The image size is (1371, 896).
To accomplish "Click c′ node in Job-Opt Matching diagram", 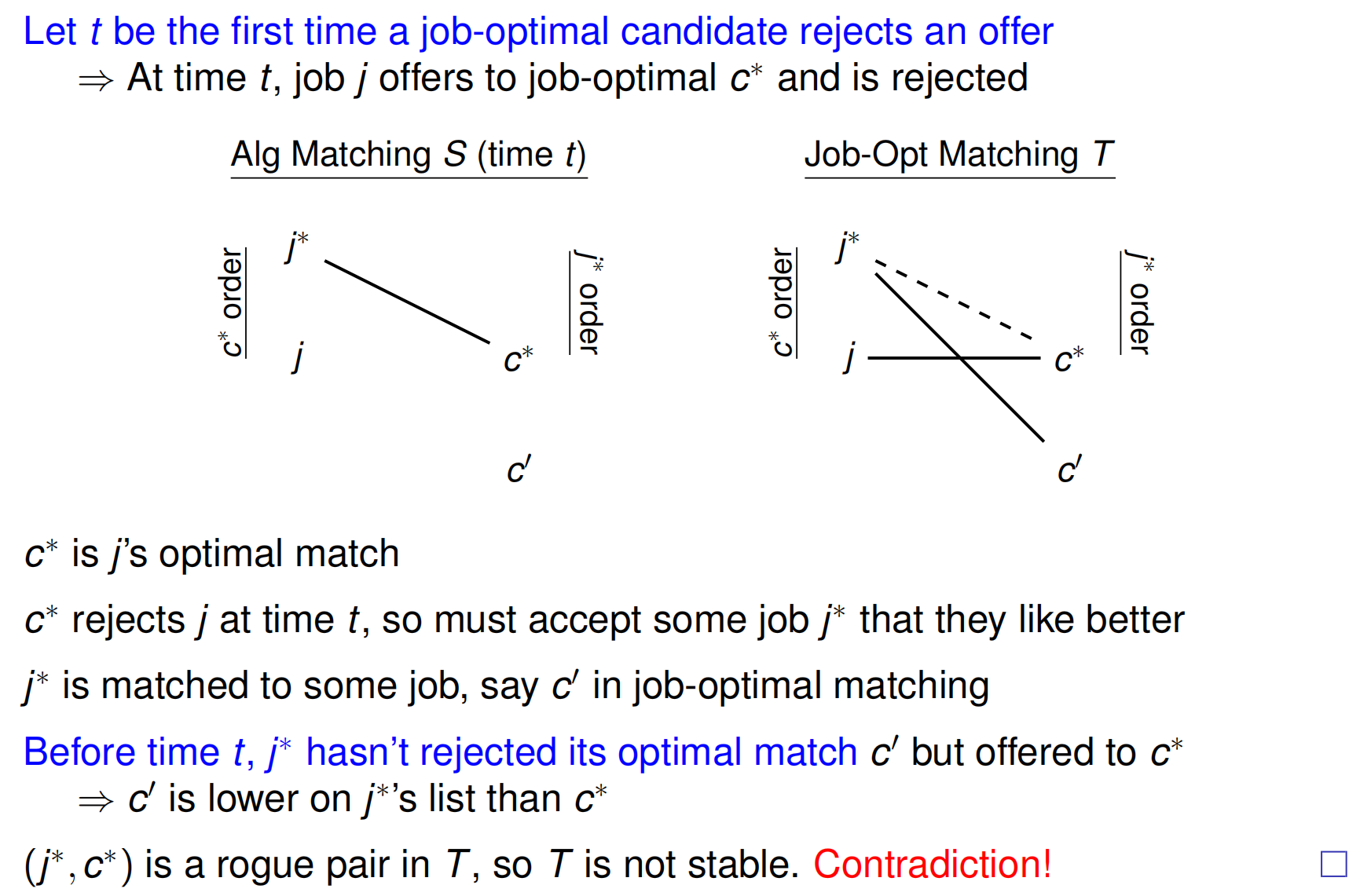I will 1069,470.
